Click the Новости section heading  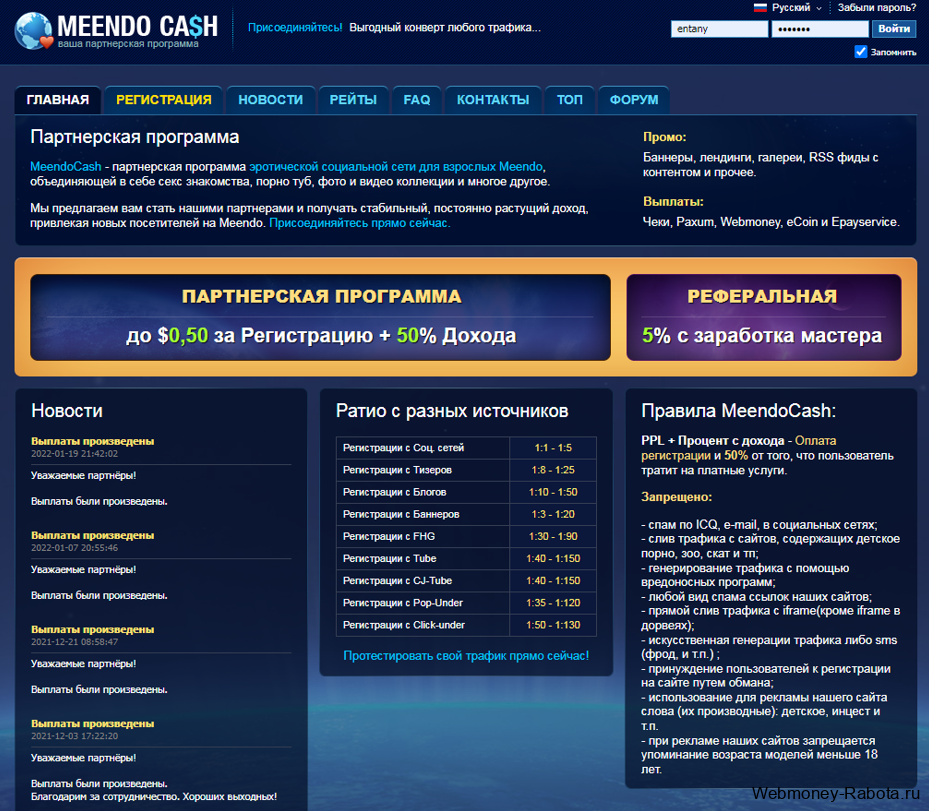point(67,411)
